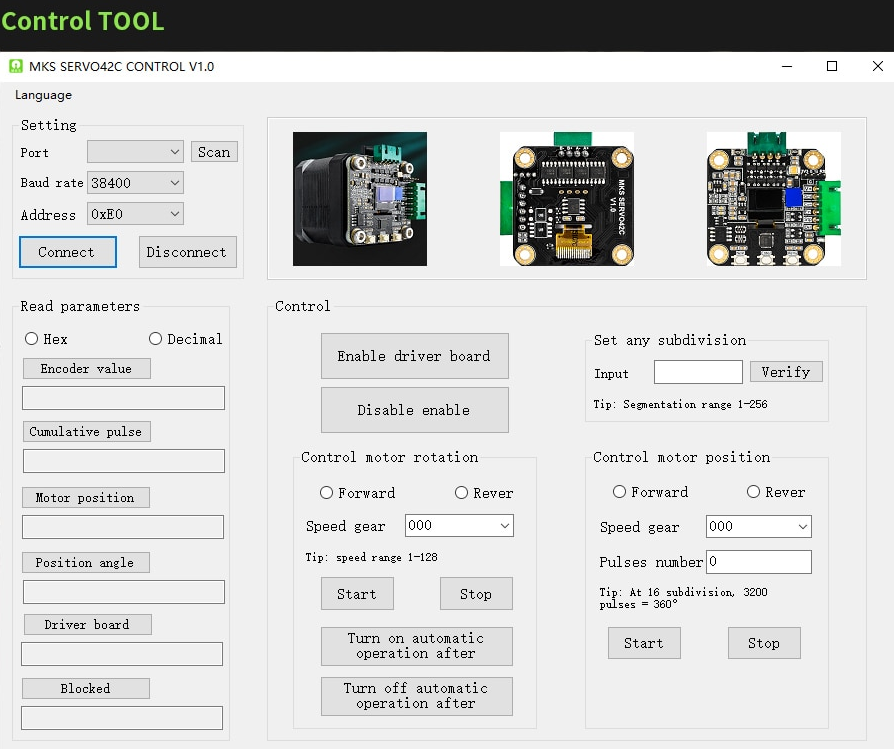
Task: Expand Speed gear dropdown in motor rotation
Action: (x=459, y=526)
